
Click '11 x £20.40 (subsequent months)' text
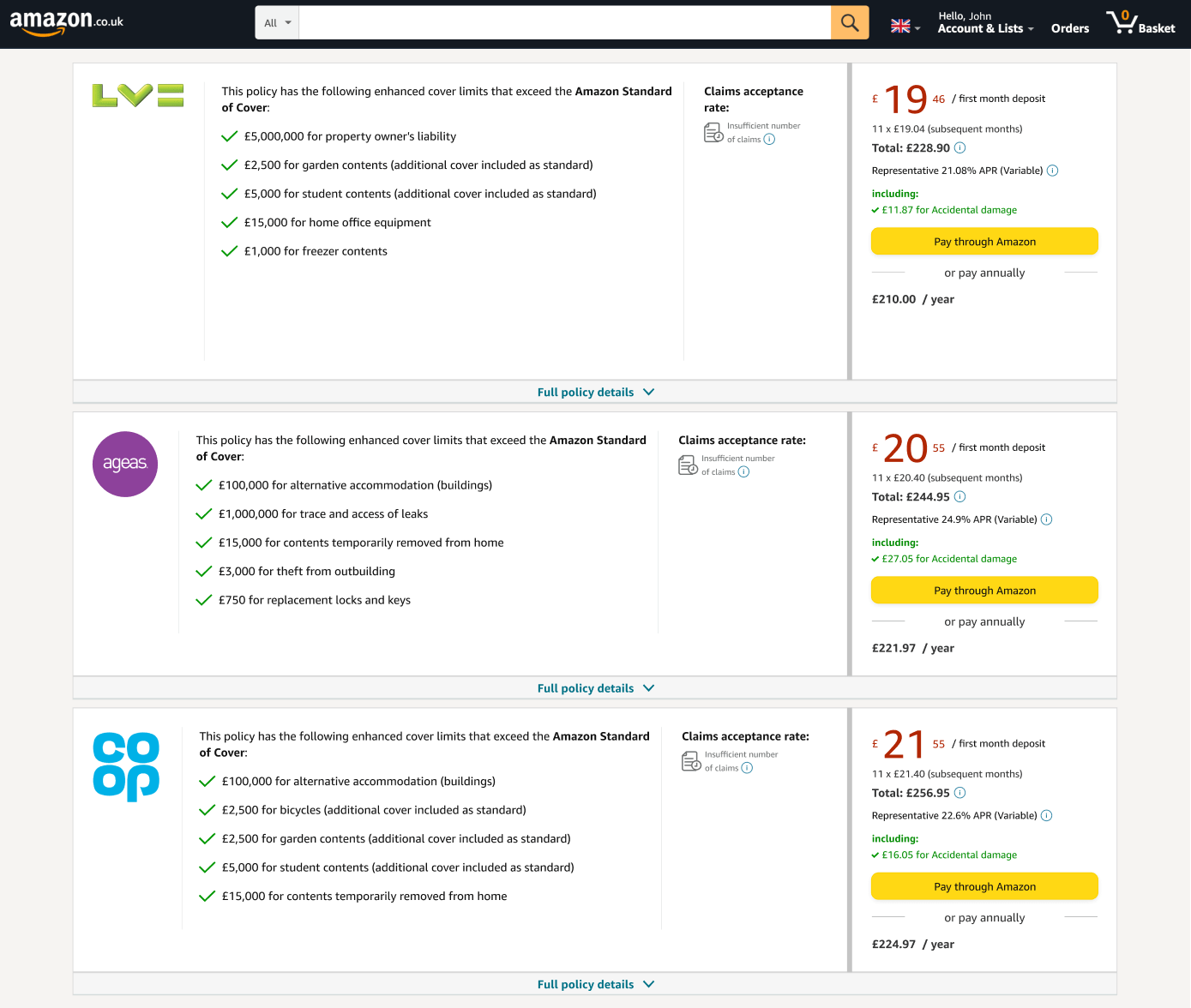pos(947,477)
